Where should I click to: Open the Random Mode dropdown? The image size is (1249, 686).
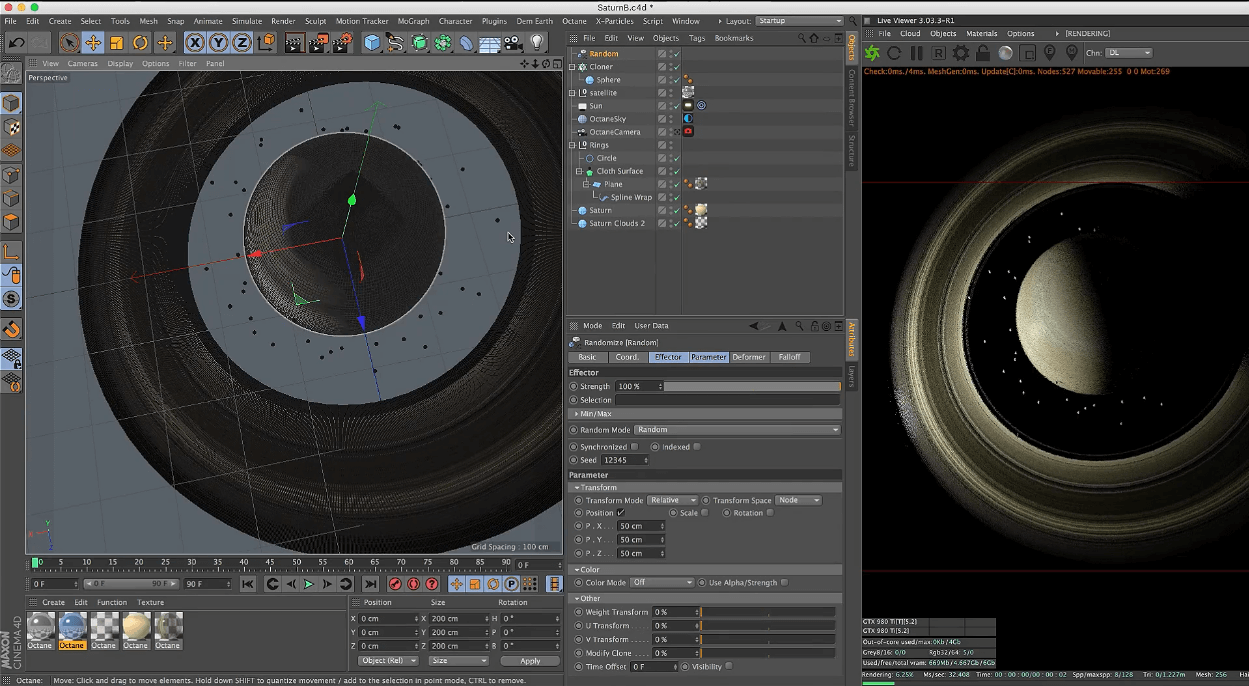pos(737,430)
